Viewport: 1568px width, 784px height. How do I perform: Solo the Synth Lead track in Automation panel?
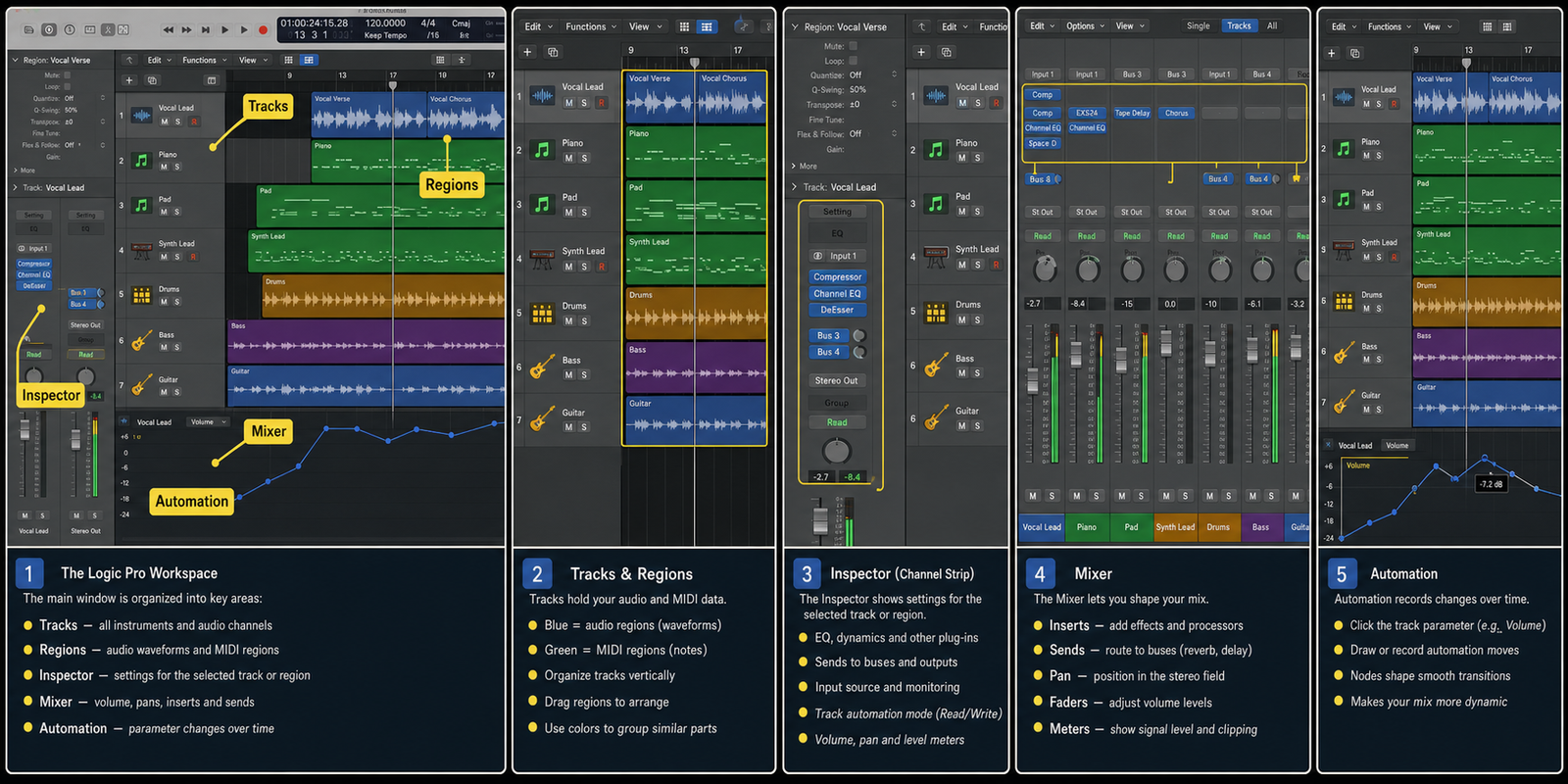1379,257
